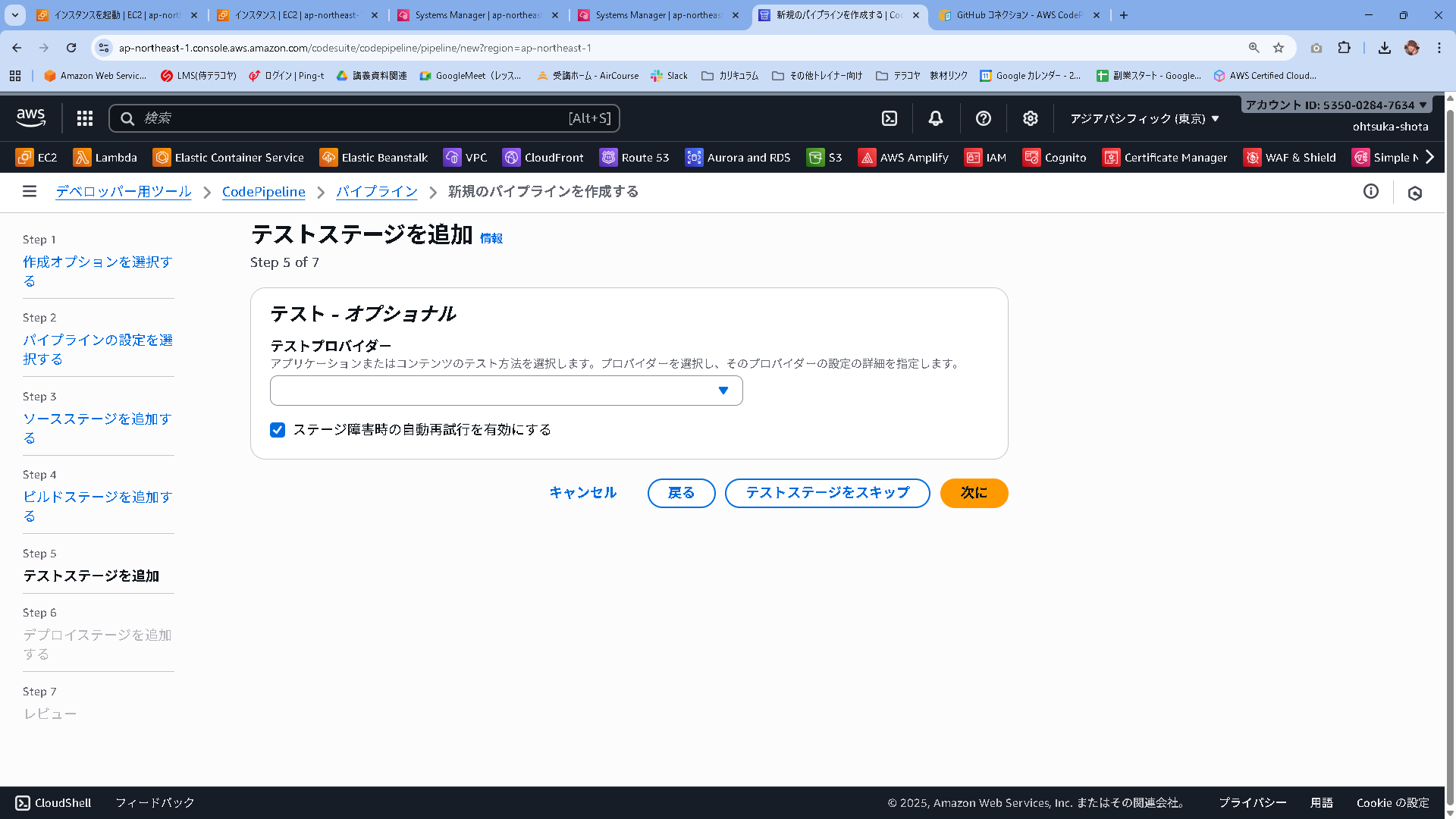1456x819 pixels.
Task: Click 情報 next to テストステージを追加 heading
Action: [x=491, y=237]
